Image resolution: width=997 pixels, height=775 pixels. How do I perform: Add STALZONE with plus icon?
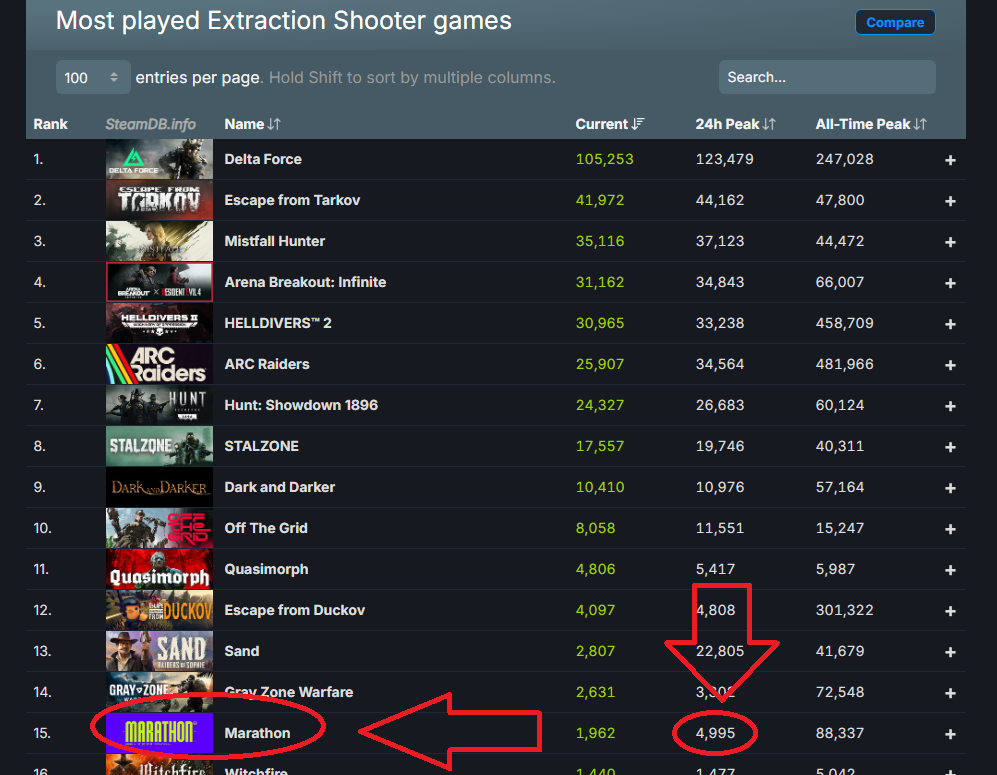click(950, 447)
